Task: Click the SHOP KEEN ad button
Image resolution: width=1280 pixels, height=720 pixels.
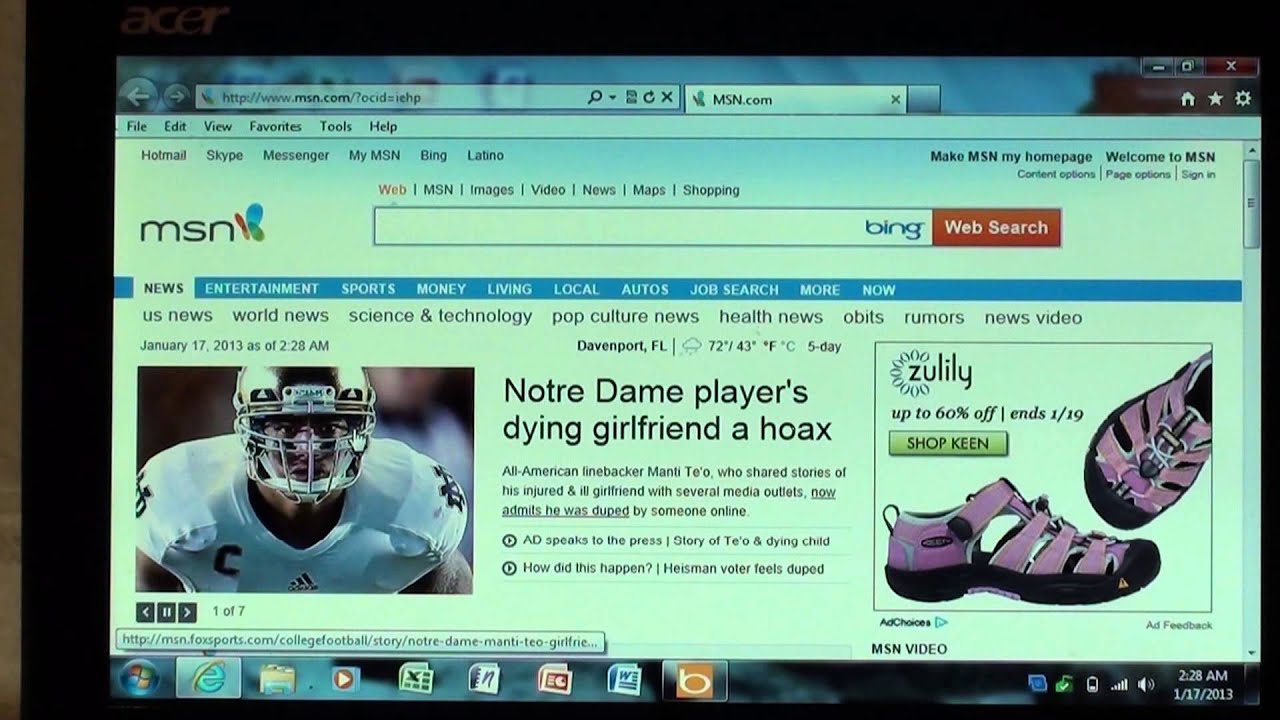Action: coord(948,443)
